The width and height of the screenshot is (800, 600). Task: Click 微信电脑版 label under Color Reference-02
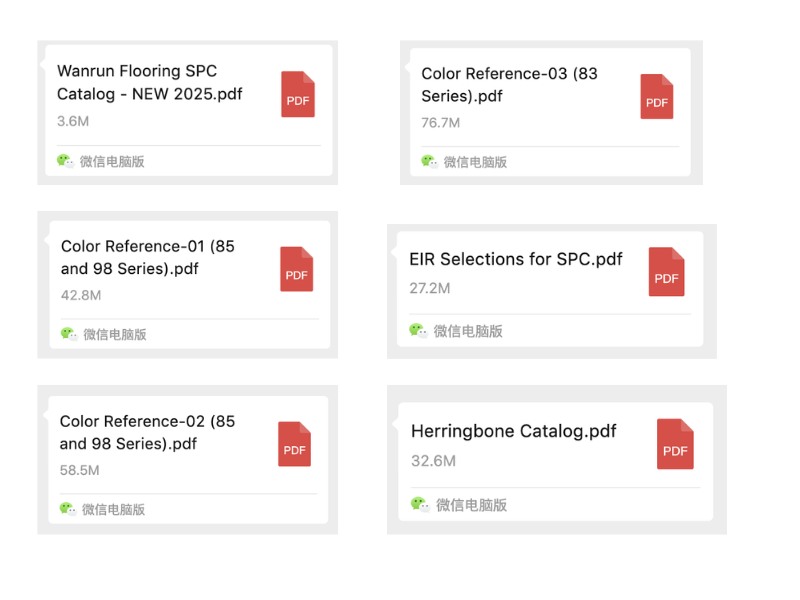[114, 509]
